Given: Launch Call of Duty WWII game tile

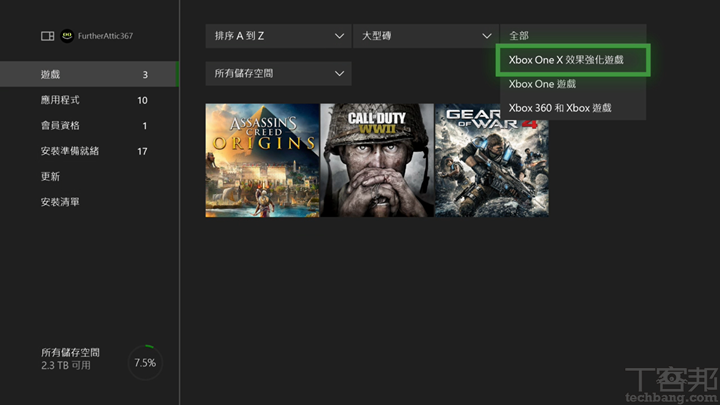Looking at the screenshot, I should click(377, 160).
